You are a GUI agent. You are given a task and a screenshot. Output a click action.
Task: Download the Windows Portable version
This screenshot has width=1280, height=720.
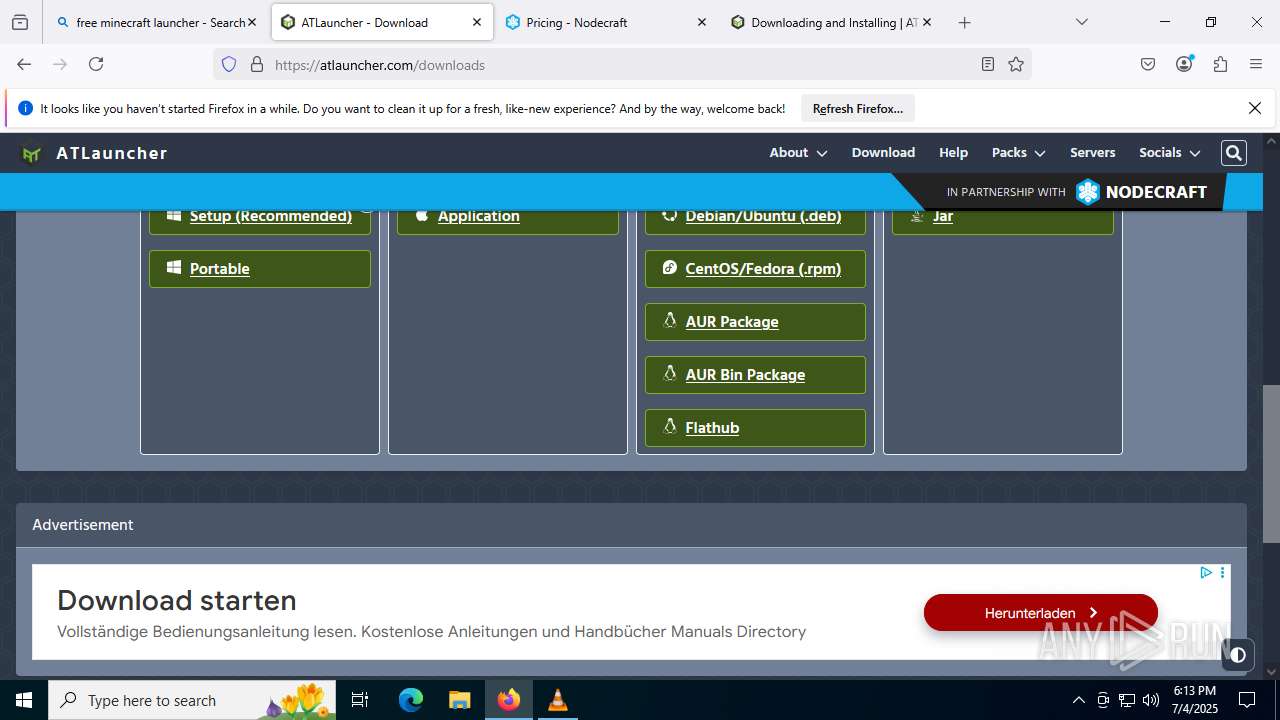(260, 268)
